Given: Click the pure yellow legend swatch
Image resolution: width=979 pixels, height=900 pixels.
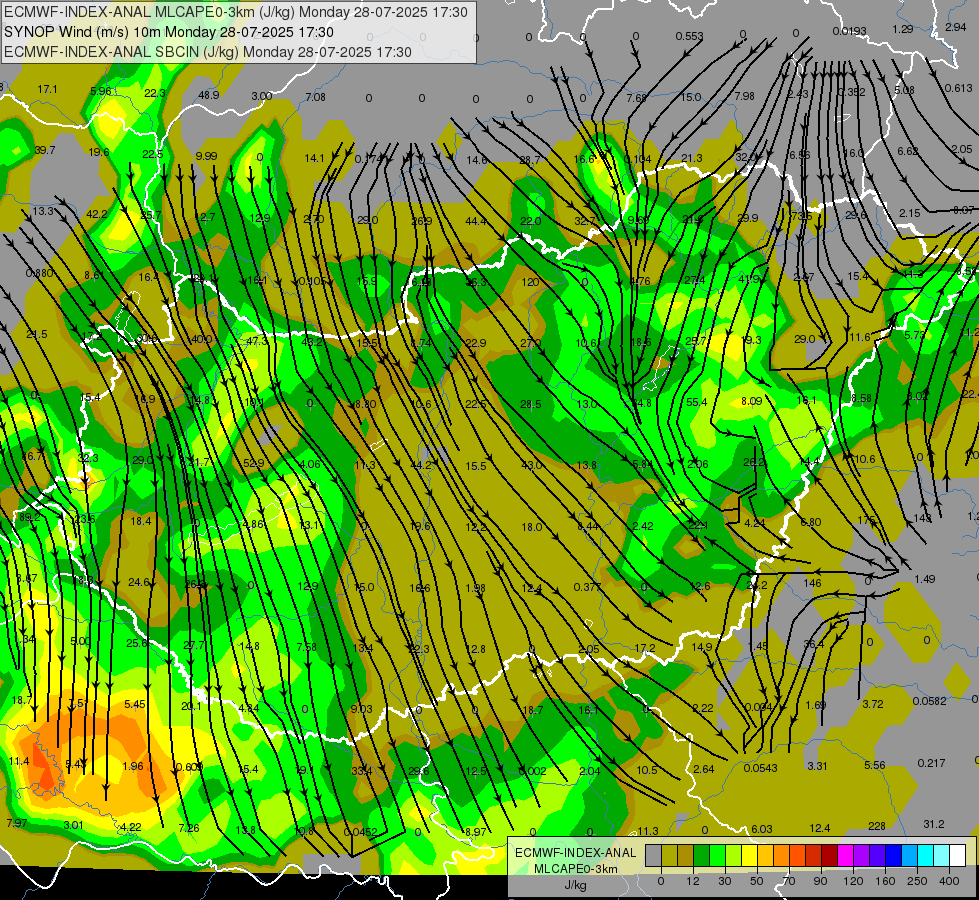Looking at the screenshot, I should pyautogui.click(x=750, y=855).
